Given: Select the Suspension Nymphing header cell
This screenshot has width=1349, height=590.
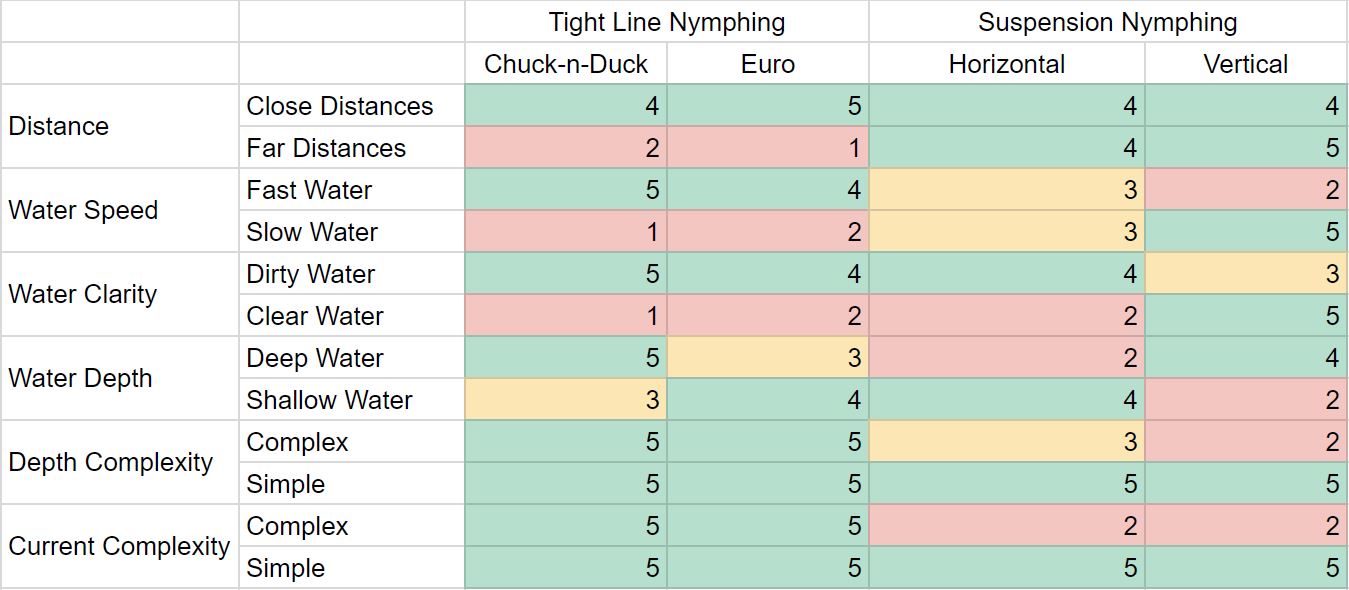Looking at the screenshot, I should pyautogui.click(x=1108, y=22).
